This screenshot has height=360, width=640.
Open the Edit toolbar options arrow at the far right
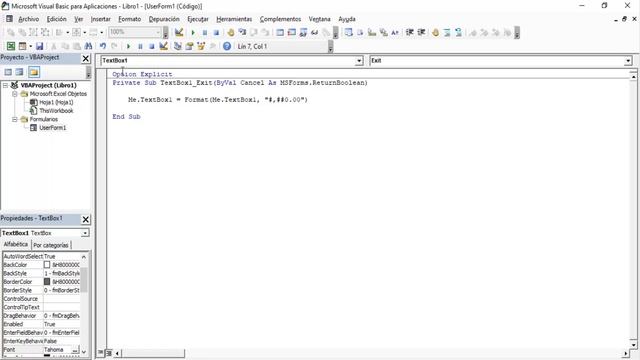(x=517, y=33)
